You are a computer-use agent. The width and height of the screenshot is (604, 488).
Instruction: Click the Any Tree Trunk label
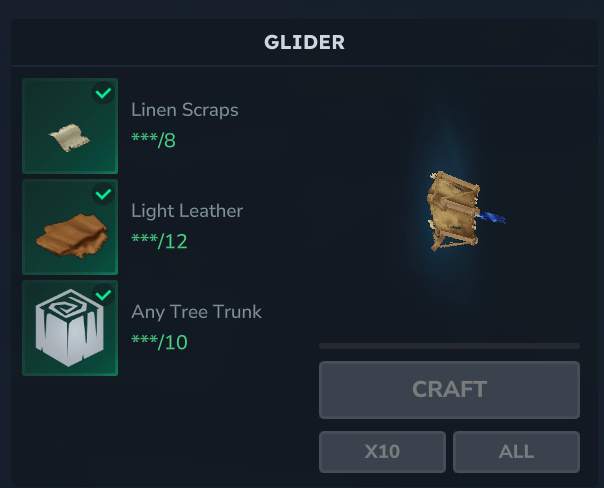[196, 312]
